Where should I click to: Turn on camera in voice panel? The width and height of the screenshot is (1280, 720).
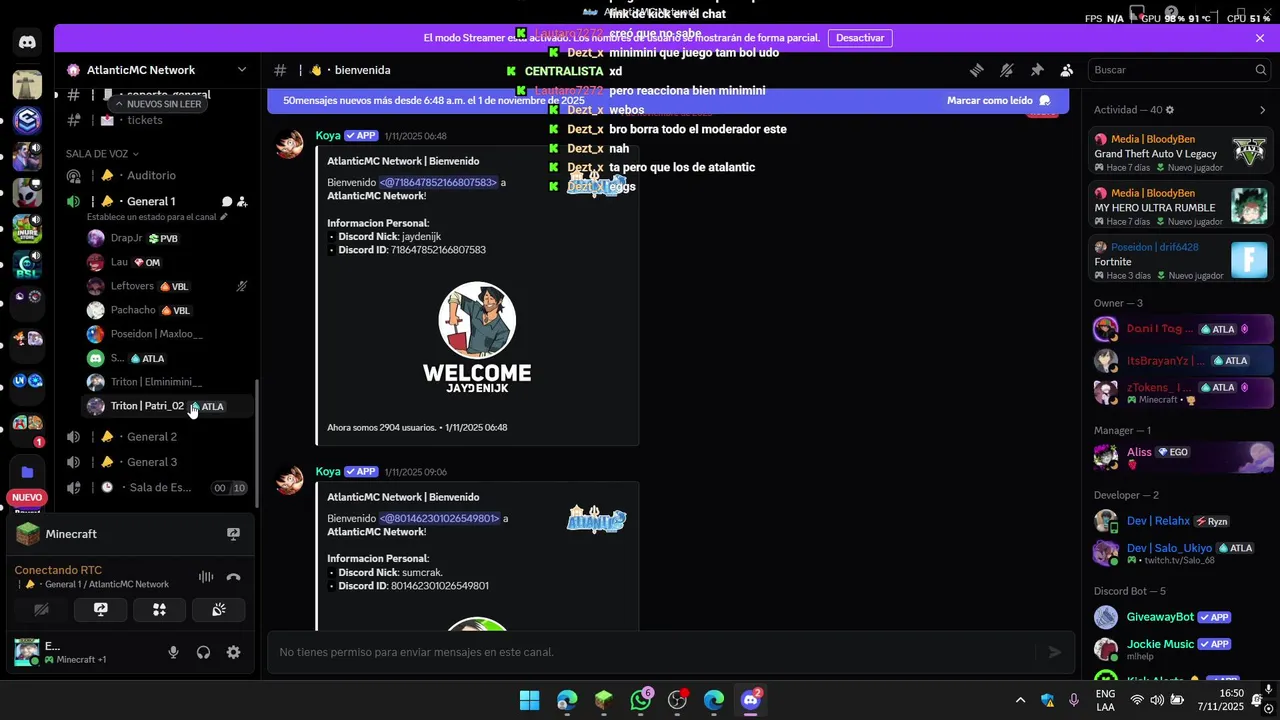pos(41,610)
